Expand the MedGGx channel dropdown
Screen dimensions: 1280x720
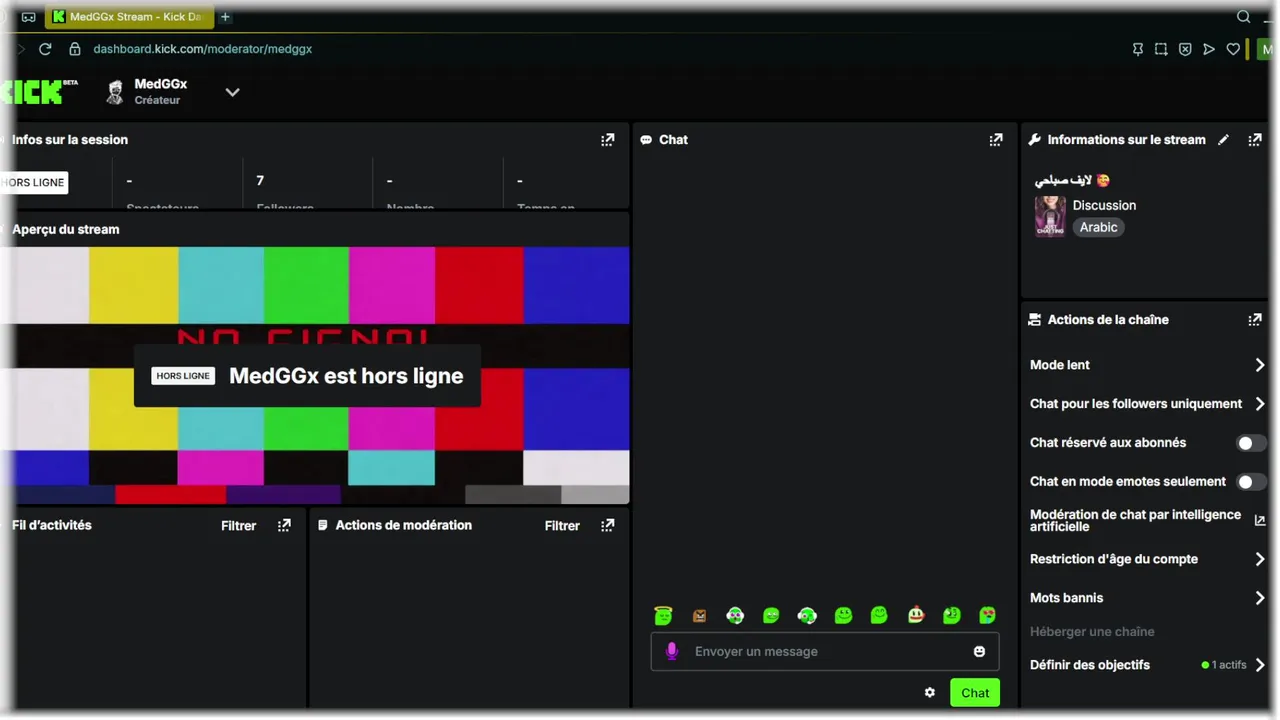[232, 92]
